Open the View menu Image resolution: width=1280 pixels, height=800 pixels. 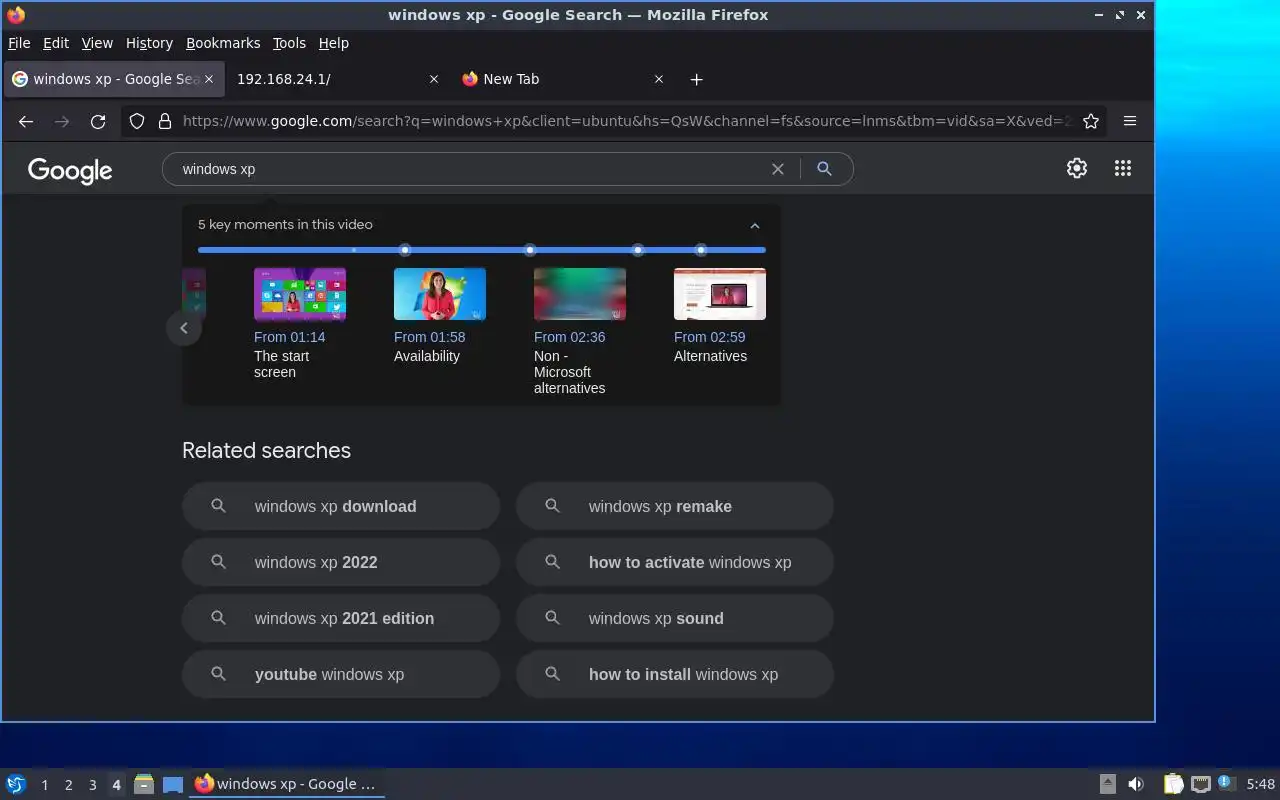pyautogui.click(x=97, y=43)
